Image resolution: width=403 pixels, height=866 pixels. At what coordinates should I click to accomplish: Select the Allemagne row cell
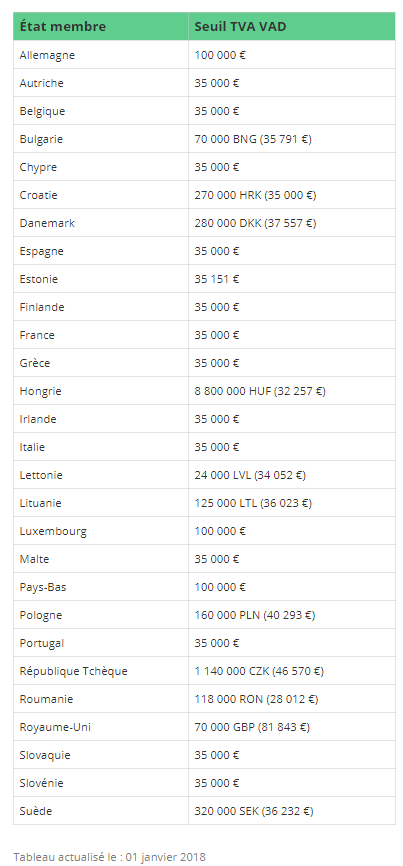(100, 55)
